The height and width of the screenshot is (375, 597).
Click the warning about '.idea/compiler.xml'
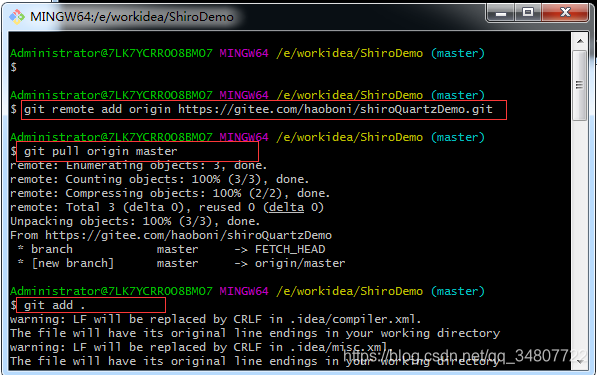coord(215,319)
